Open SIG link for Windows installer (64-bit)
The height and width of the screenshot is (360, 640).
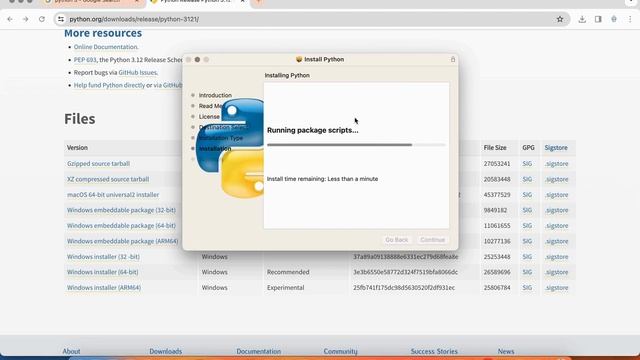[x=527, y=272]
